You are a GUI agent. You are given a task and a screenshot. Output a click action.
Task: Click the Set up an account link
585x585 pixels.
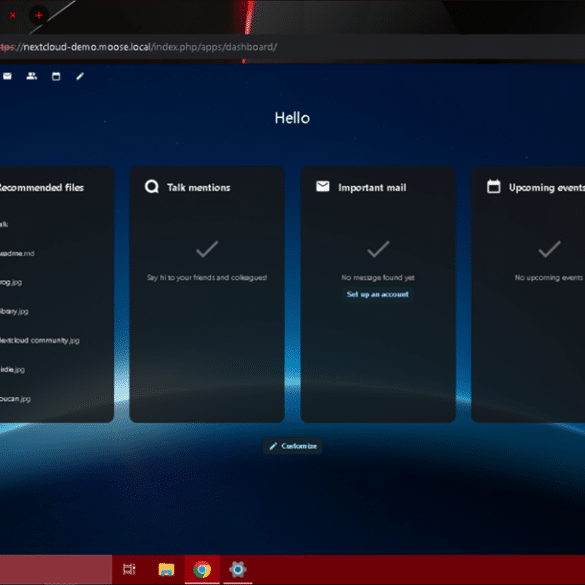378,294
